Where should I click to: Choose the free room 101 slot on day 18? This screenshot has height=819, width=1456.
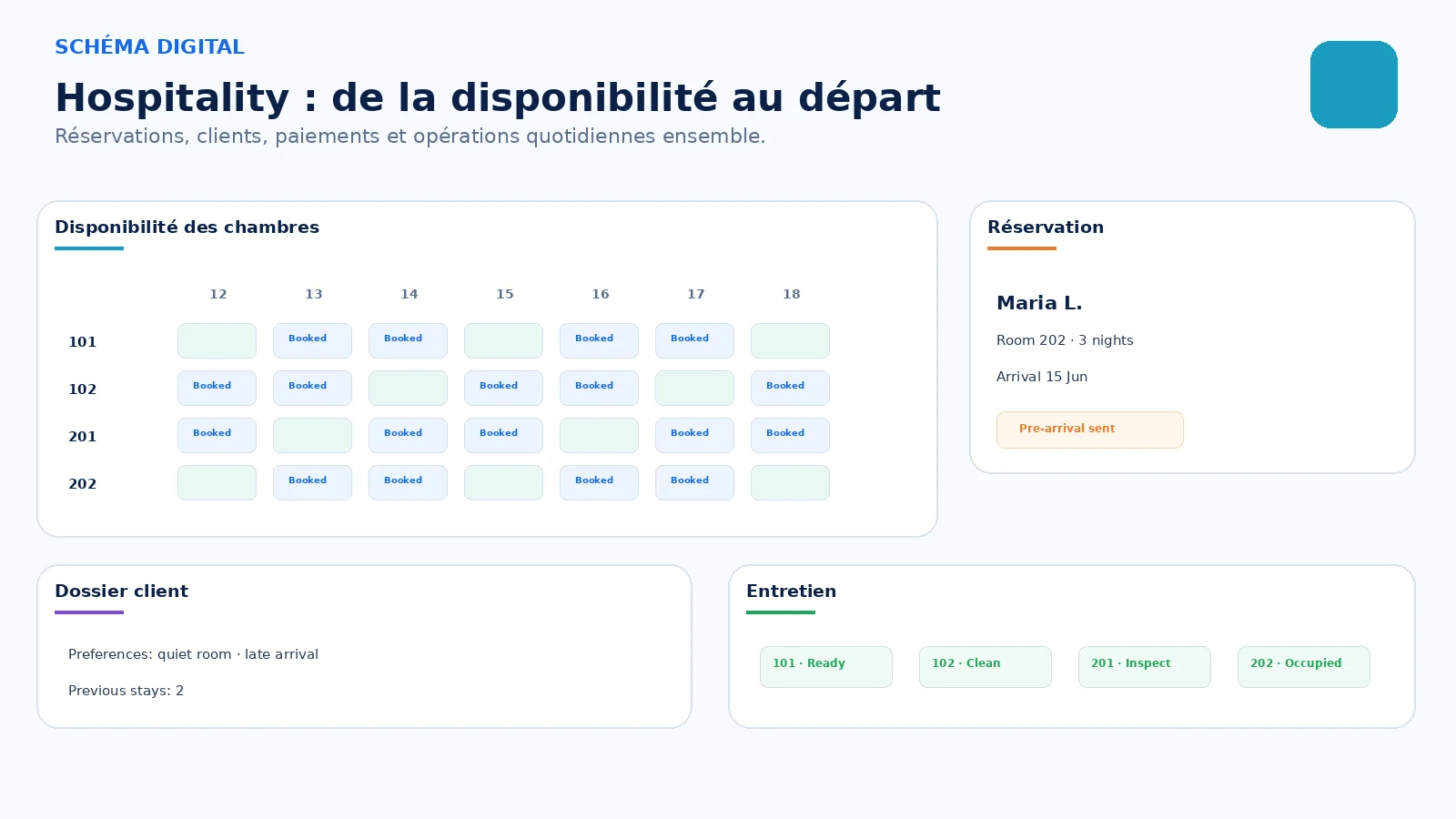790,340
